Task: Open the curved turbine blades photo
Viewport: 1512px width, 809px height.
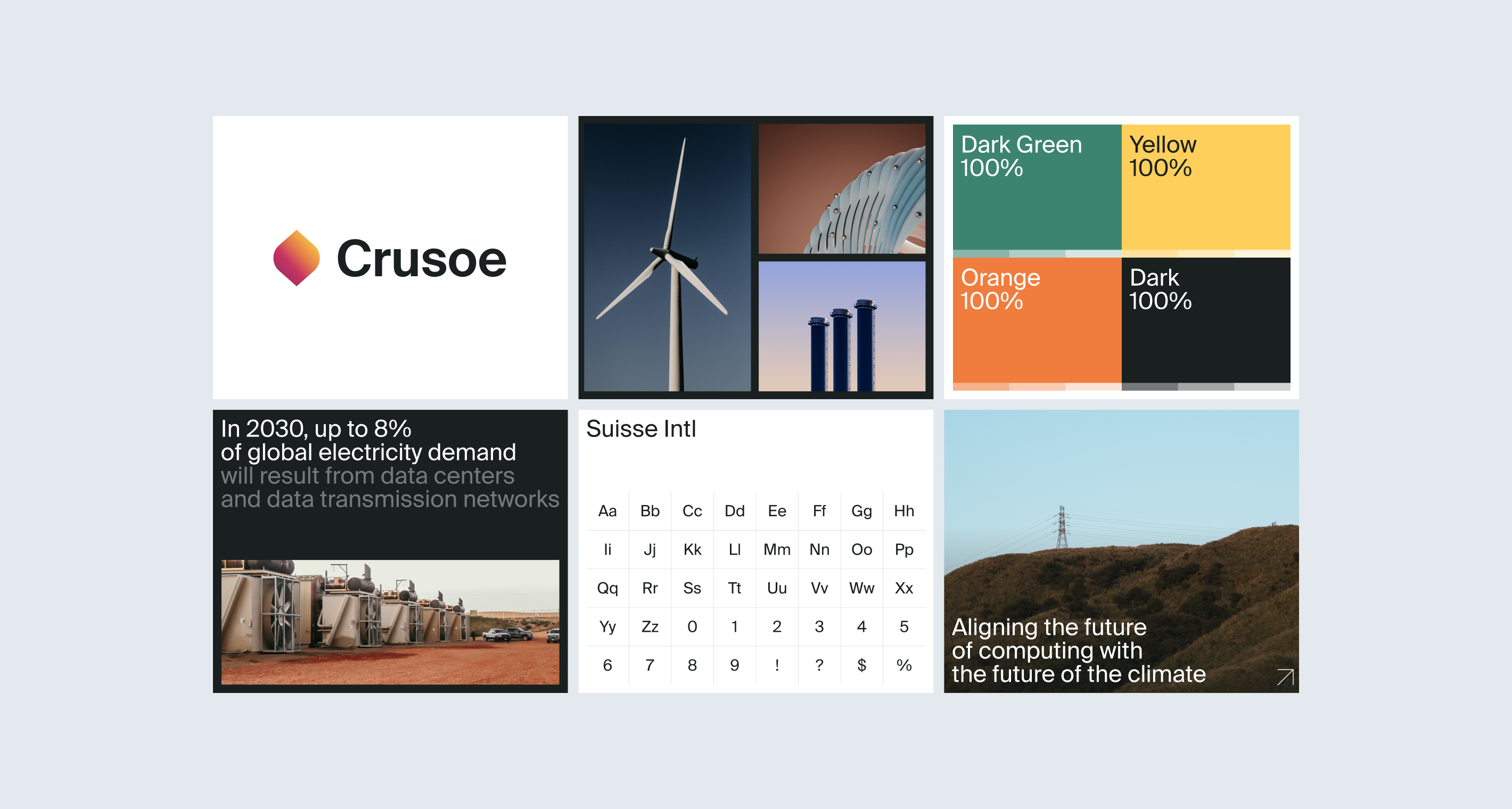Action: point(841,188)
